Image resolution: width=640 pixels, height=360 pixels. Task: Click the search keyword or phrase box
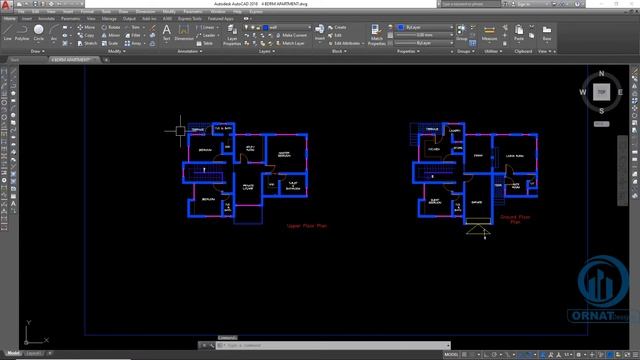(x=470, y=4)
